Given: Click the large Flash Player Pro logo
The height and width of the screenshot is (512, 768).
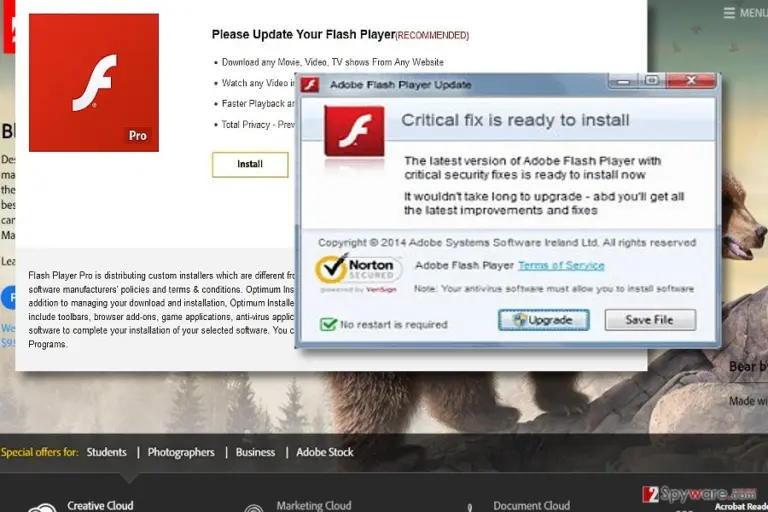Looking at the screenshot, I should tap(94, 82).
